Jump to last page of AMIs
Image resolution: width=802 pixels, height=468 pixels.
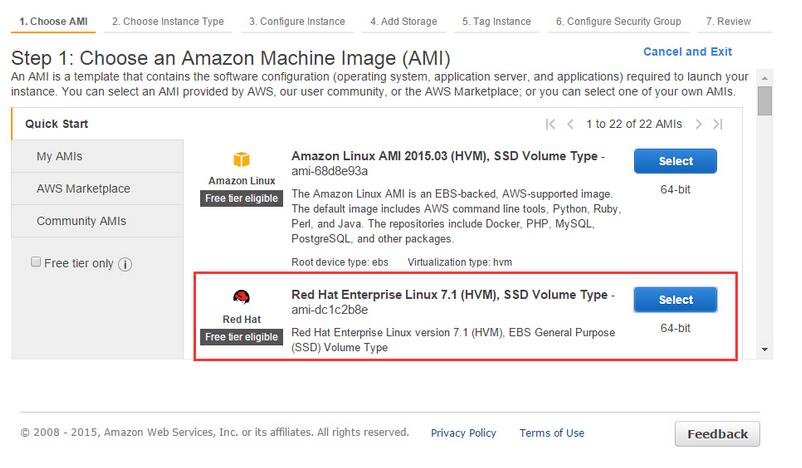(x=718, y=124)
